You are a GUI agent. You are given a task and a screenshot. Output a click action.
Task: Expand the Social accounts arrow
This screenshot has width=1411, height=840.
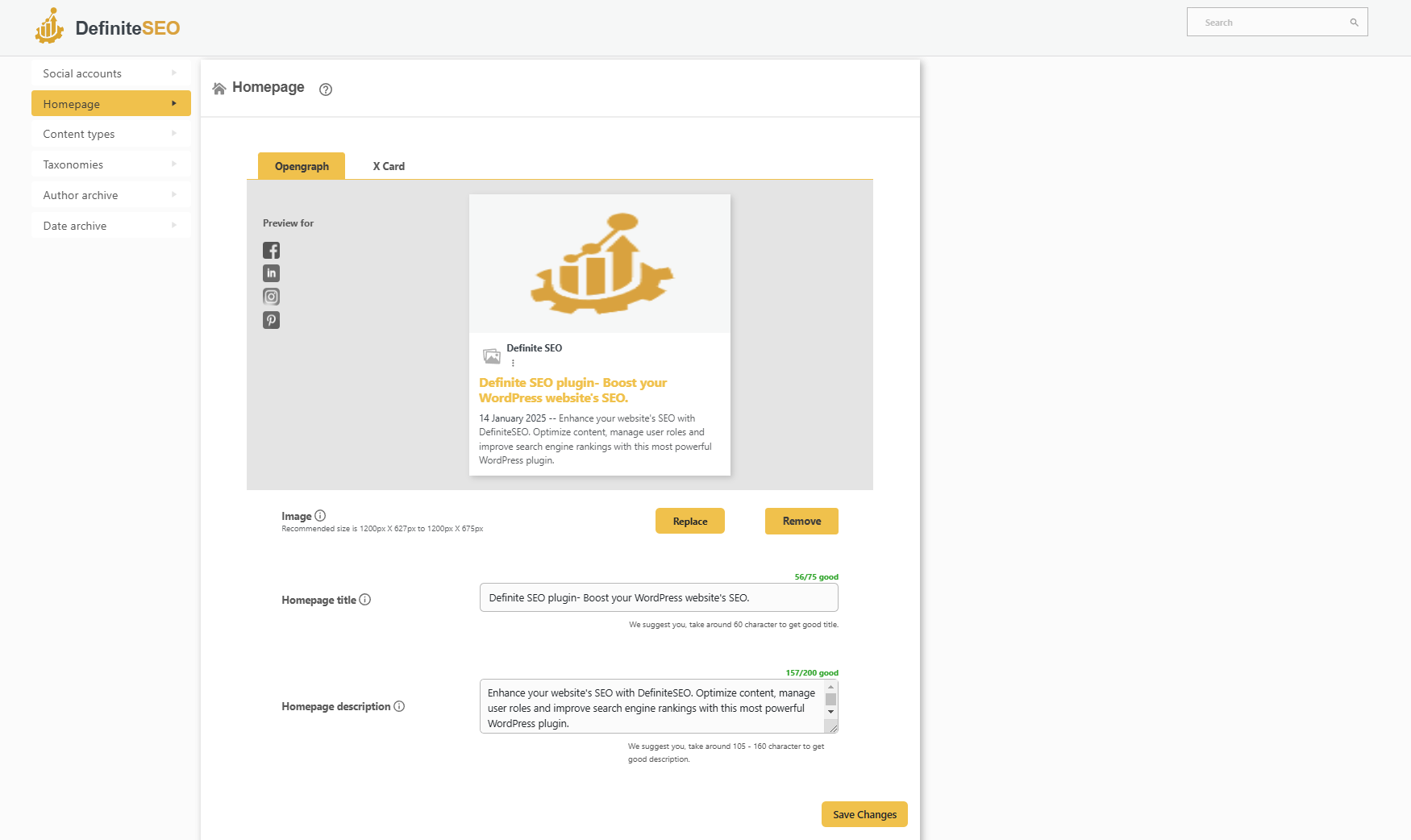[174, 73]
